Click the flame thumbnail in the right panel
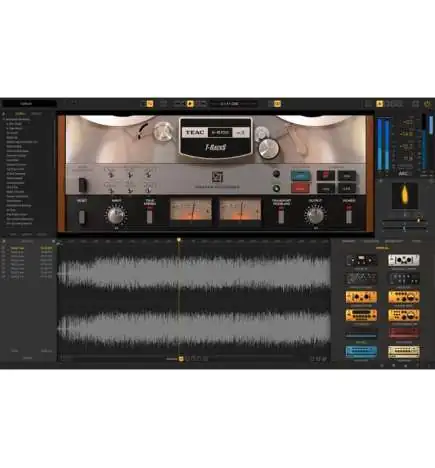Screen dimensions: 435x468 coord(404,195)
